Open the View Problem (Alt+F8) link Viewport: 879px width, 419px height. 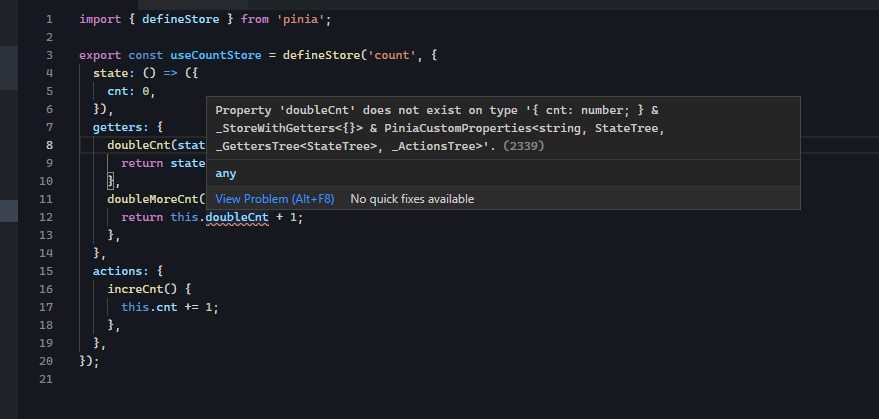[275, 199]
